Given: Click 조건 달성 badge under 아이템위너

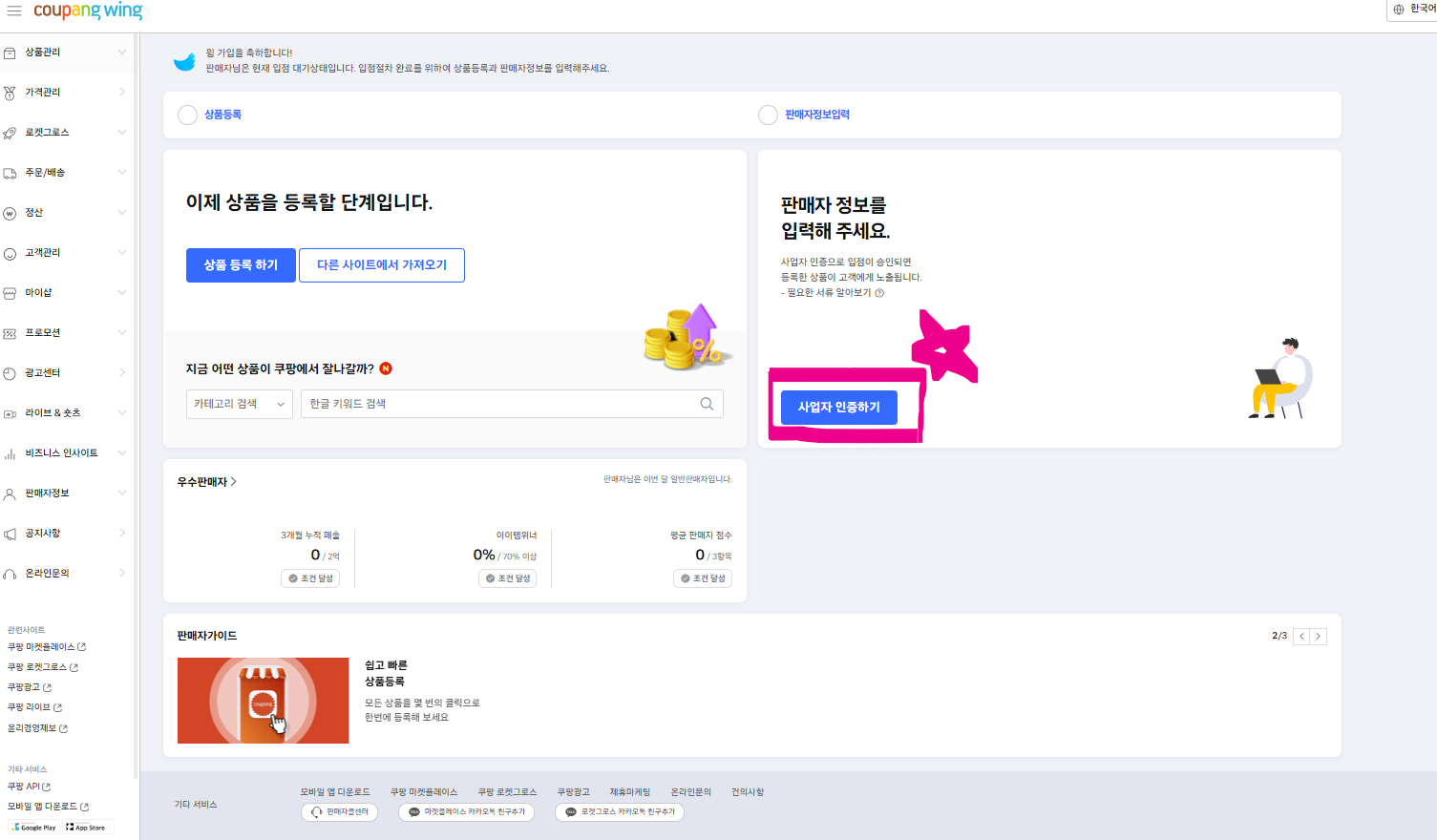Looking at the screenshot, I should coord(508,578).
